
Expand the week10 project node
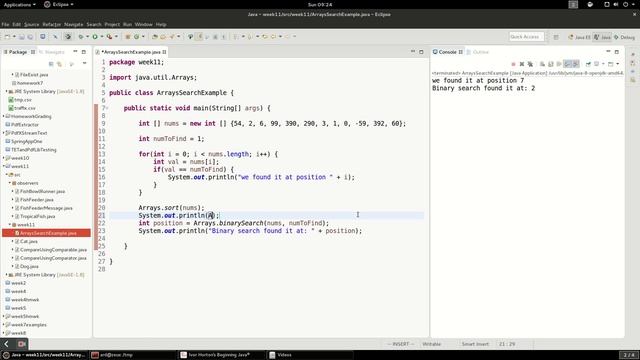pos(4,158)
